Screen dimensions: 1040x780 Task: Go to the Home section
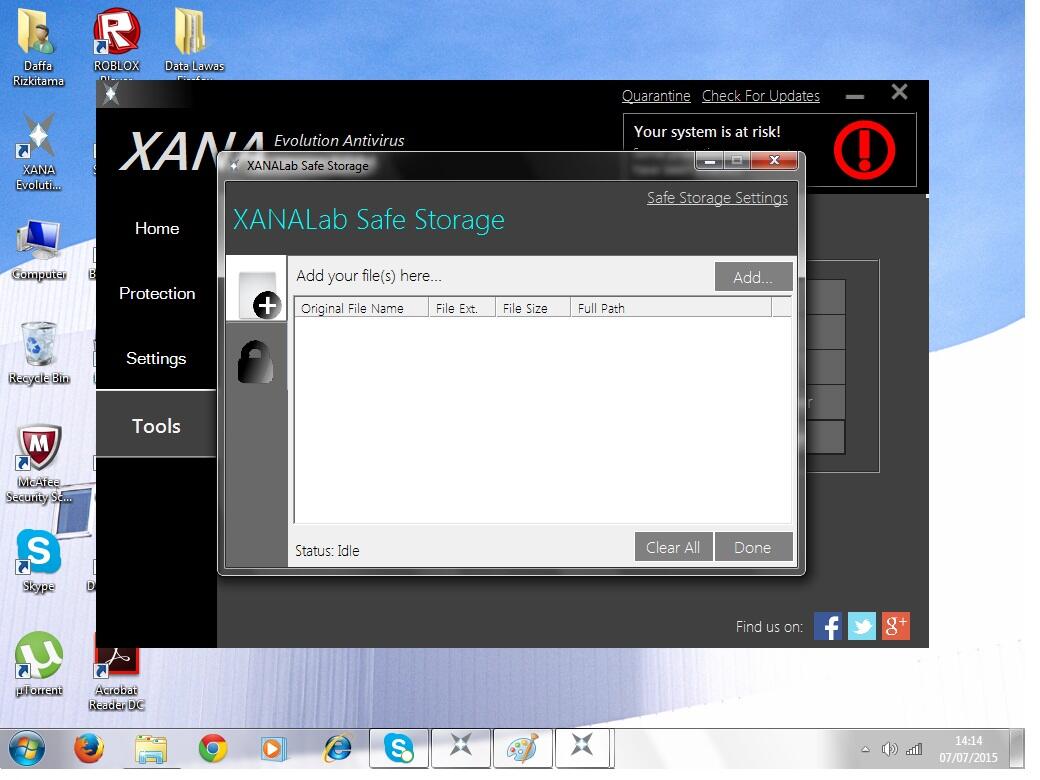157,228
